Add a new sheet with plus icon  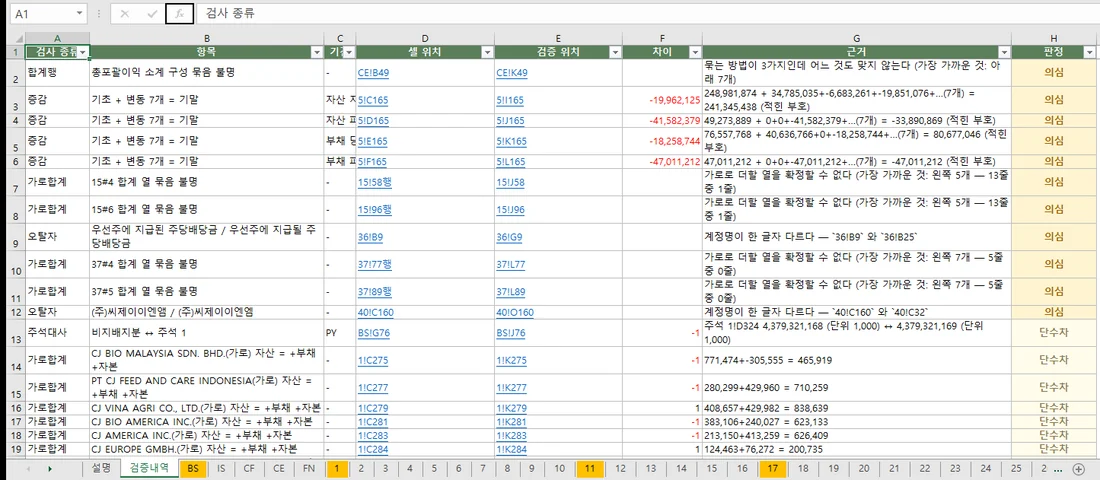[1078, 469]
